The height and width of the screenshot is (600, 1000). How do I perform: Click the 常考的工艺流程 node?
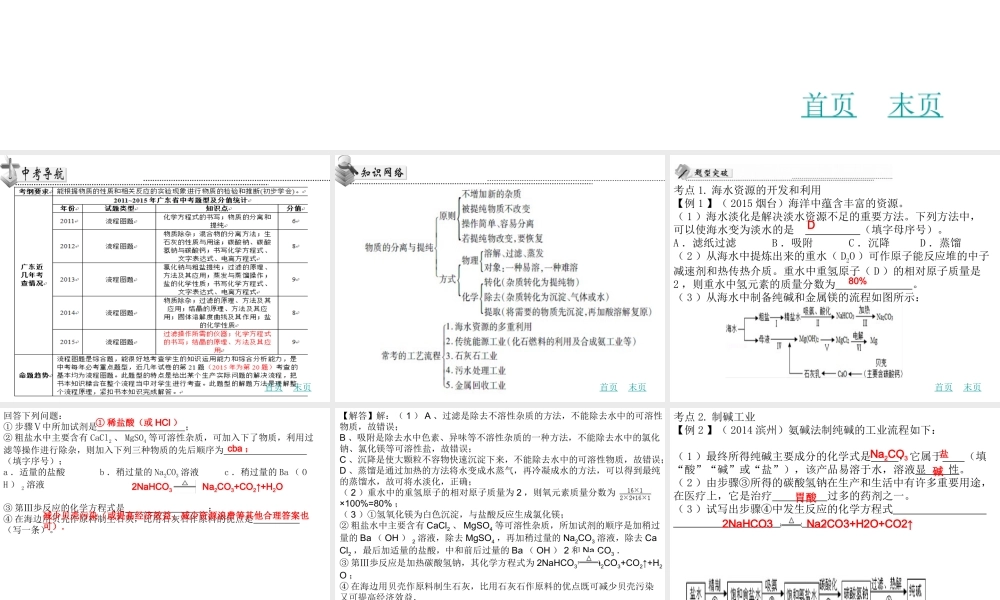411,356
